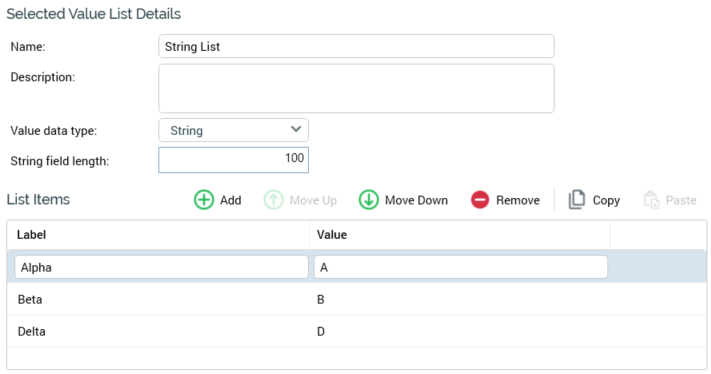Click the Remove button label
The height and width of the screenshot is (374, 711).
[x=518, y=200]
